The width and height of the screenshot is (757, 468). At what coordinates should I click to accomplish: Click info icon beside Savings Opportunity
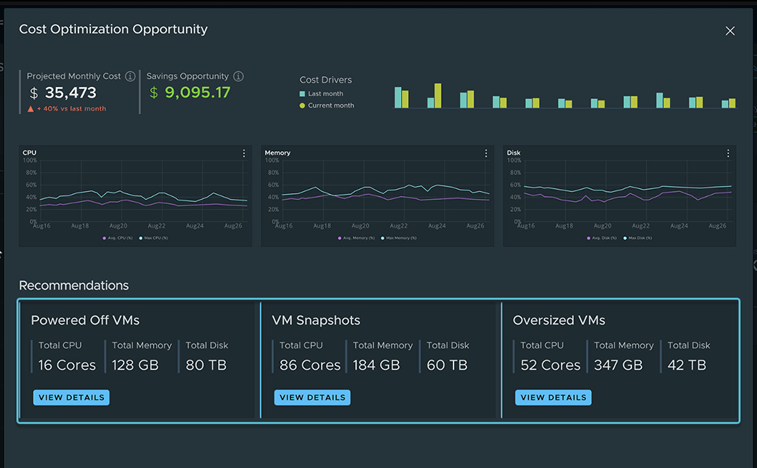[238, 76]
